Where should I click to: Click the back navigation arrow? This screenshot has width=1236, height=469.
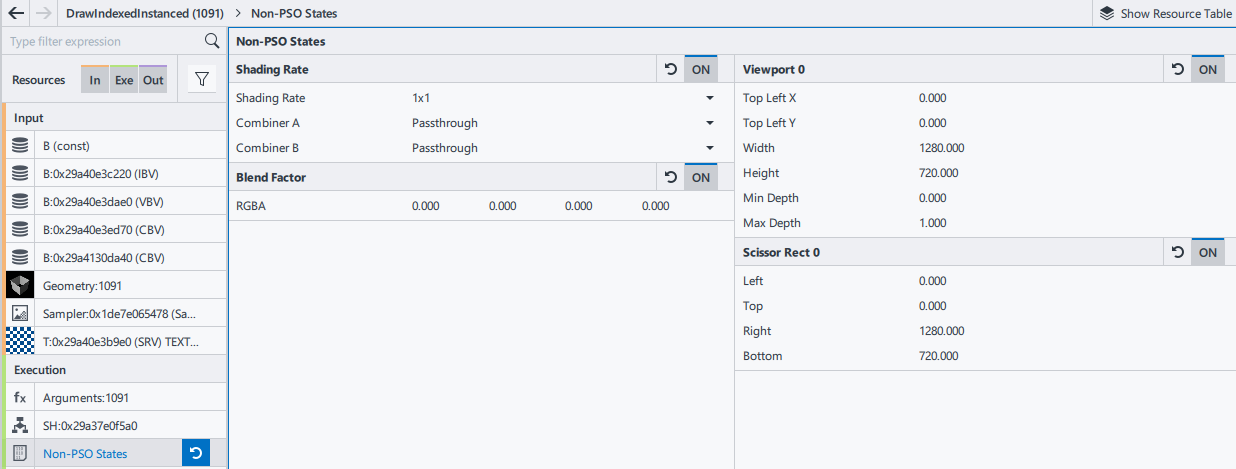(15, 14)
